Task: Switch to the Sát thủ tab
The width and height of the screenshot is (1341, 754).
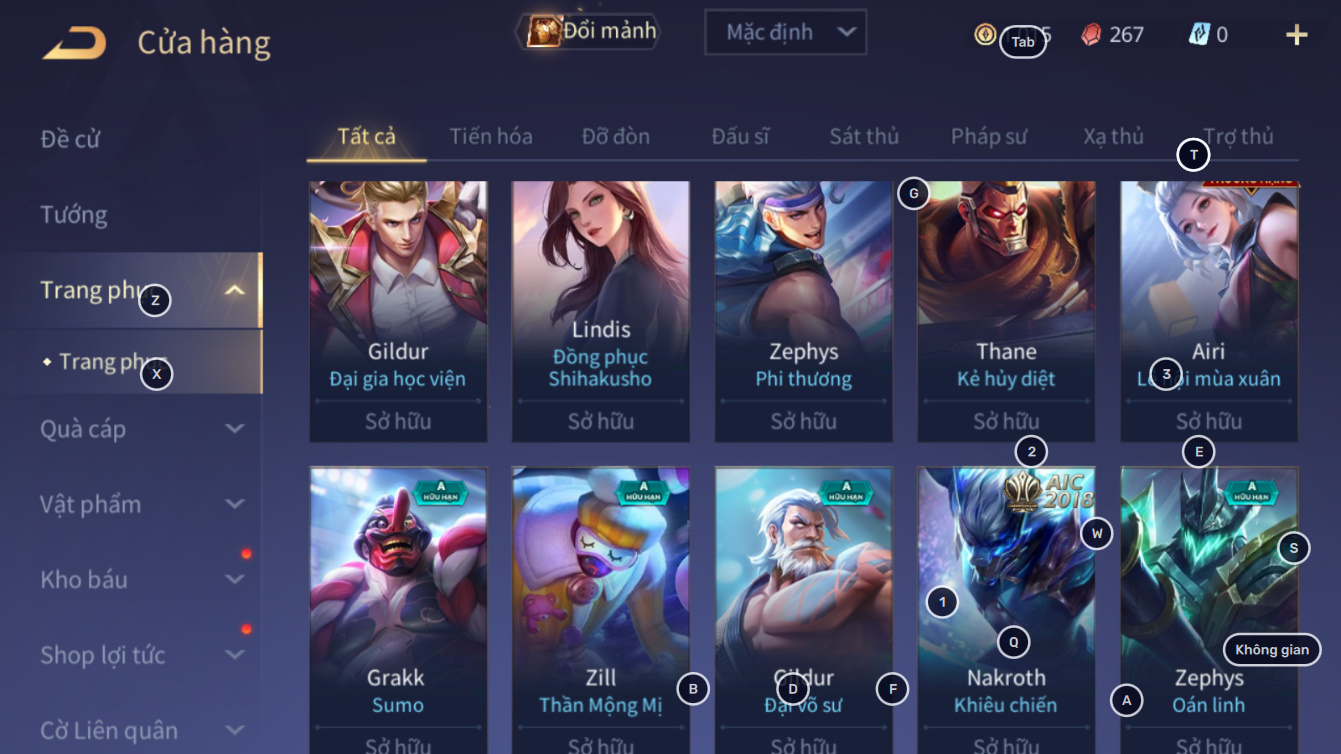Action: (864, 136)
